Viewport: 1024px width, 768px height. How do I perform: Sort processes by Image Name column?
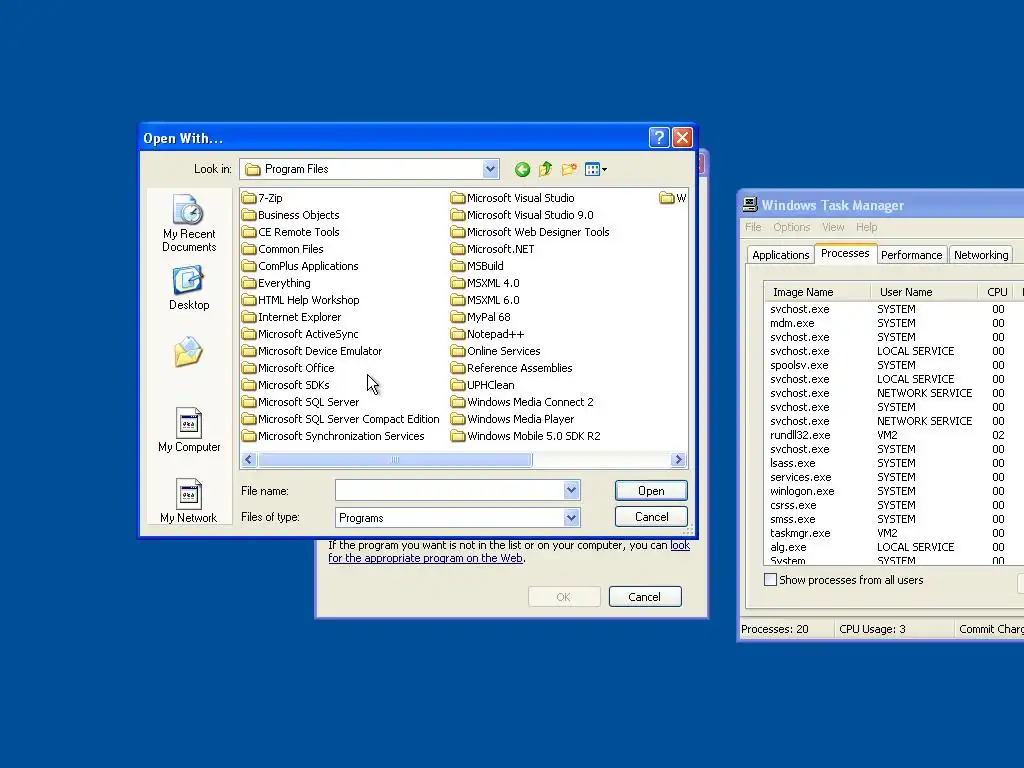click(x=817, y=292)
